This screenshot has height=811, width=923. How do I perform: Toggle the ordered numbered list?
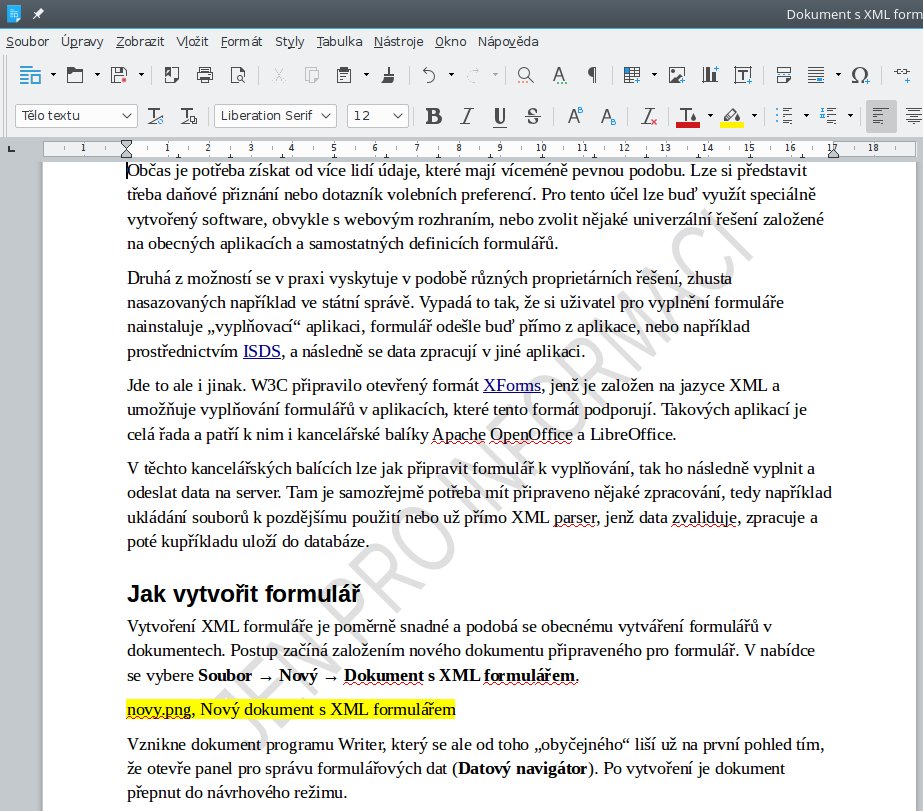tap(828, 116)
